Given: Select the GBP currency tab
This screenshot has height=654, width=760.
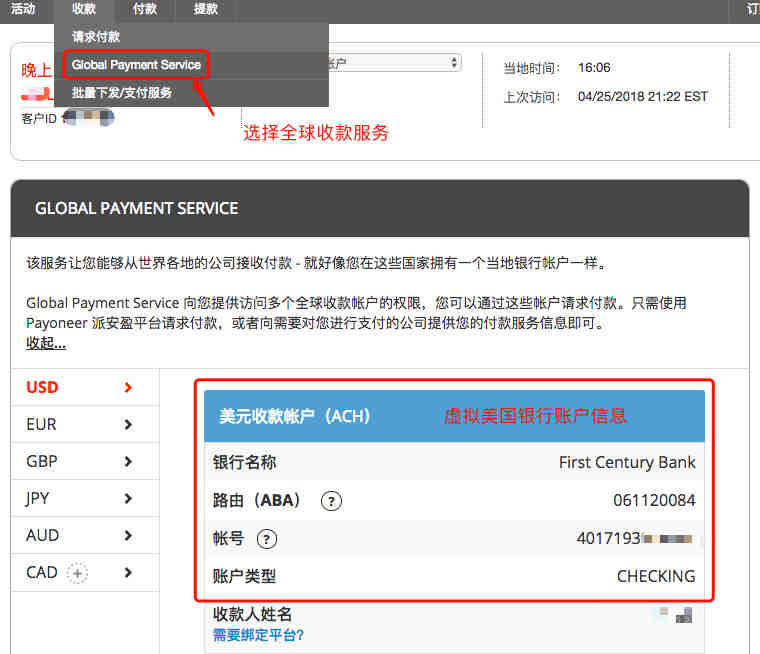Looking at the screenshot, I should click(x=85, y=461).
